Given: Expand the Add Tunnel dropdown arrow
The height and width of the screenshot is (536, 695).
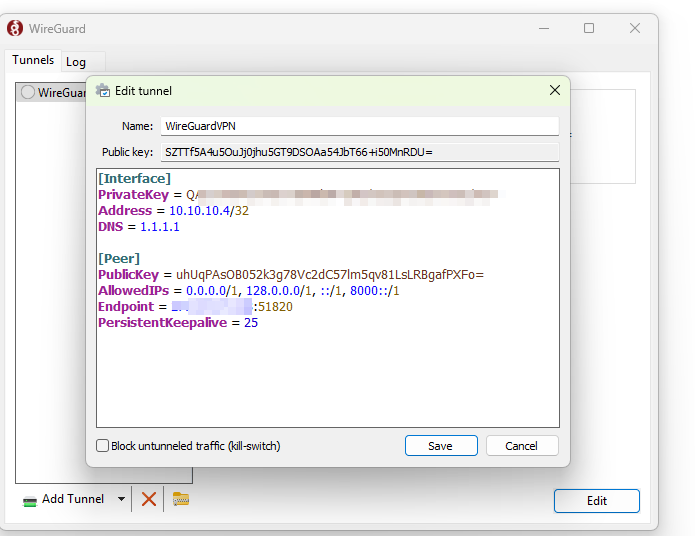Looking at the screenshot, I should point(121,499).
